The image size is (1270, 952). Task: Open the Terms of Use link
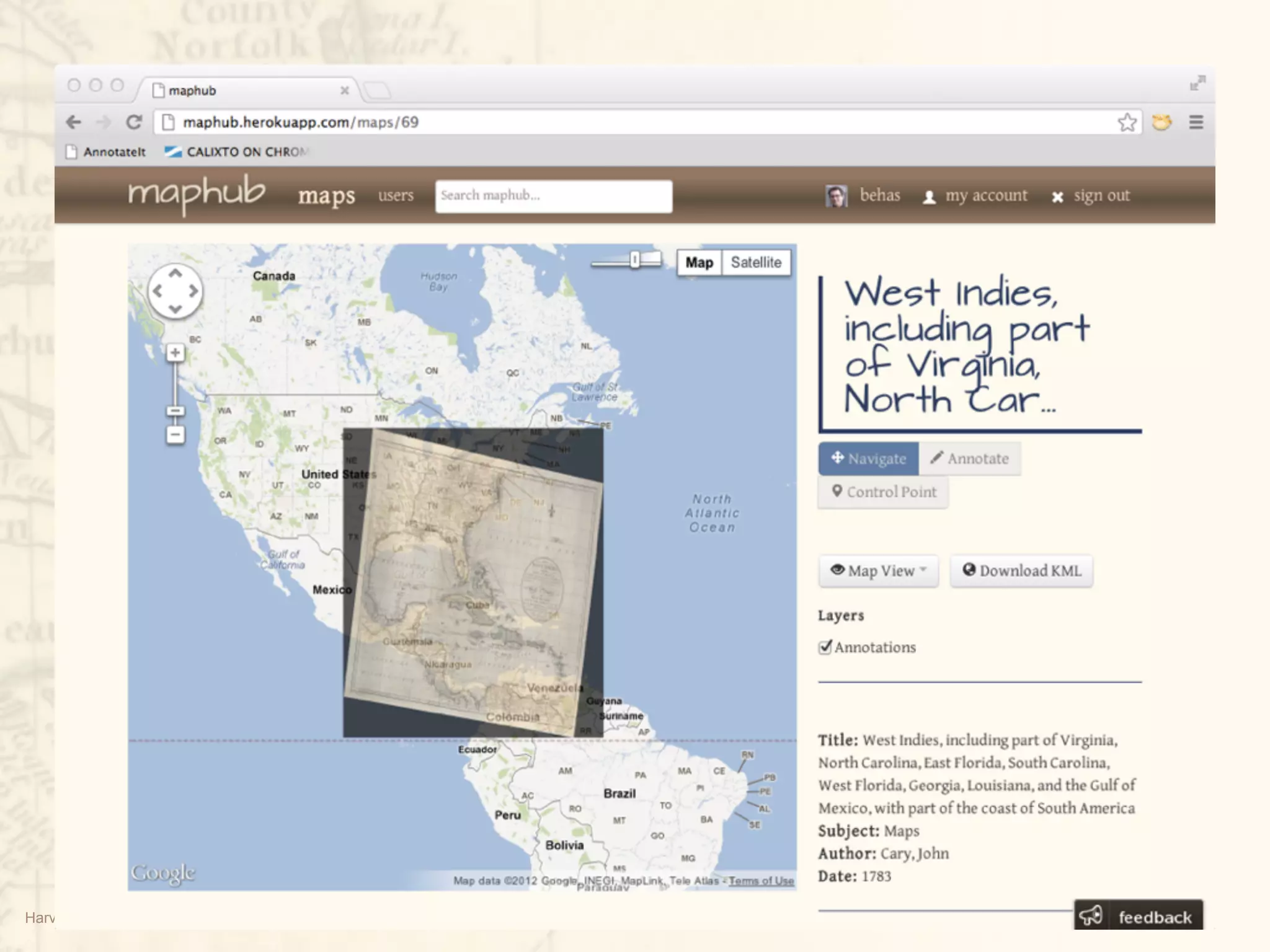tap(762, 881)
